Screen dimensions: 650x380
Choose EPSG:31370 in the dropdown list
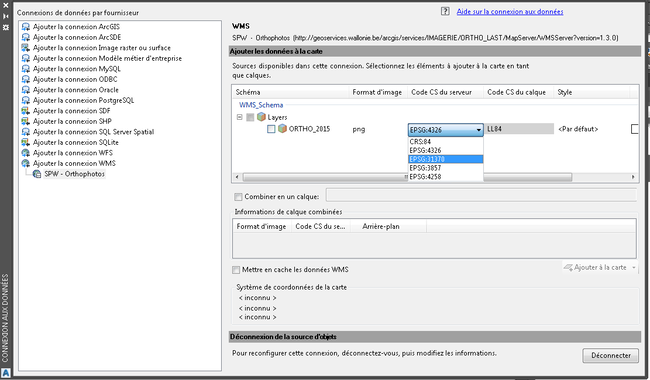coord(446,159)
